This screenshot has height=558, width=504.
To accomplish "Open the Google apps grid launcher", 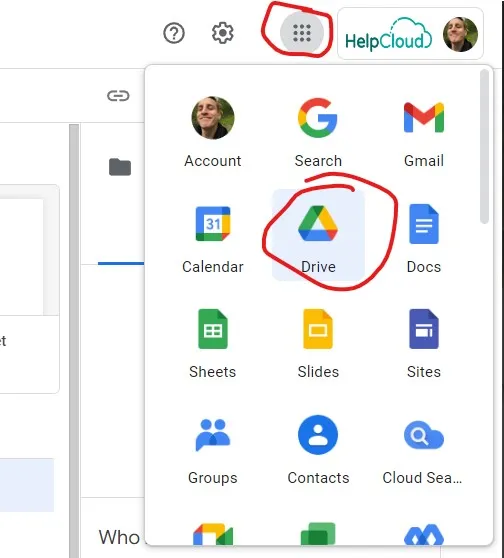I will [302, 33].
